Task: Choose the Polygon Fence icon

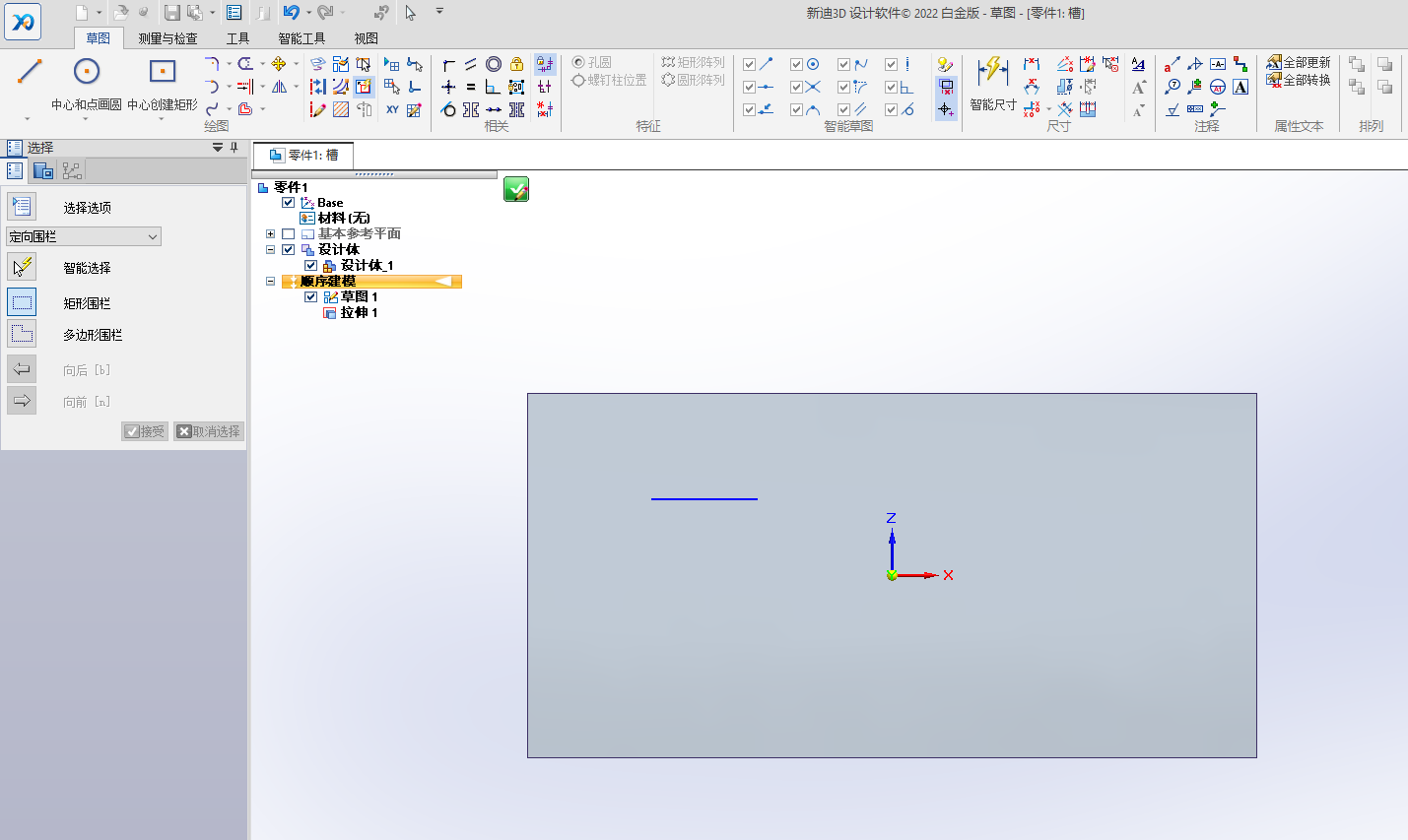Action: click(x=22, y=334)
